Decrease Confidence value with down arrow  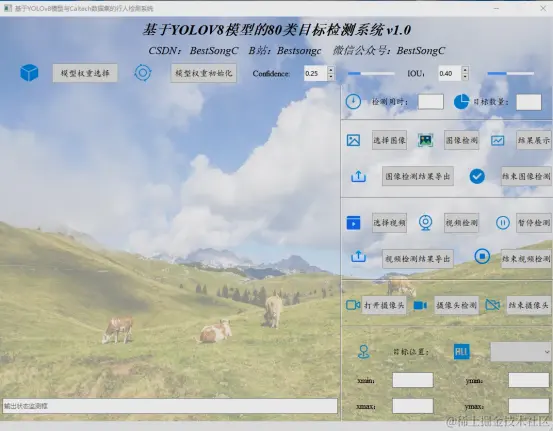tap(331, 77)
